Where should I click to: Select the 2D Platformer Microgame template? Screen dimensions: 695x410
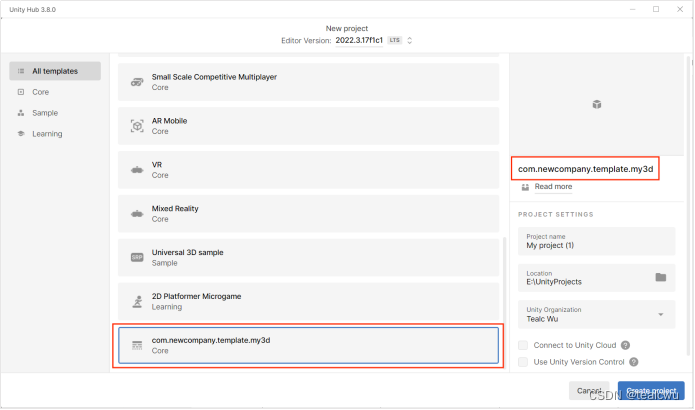click(x=308, y=301)
